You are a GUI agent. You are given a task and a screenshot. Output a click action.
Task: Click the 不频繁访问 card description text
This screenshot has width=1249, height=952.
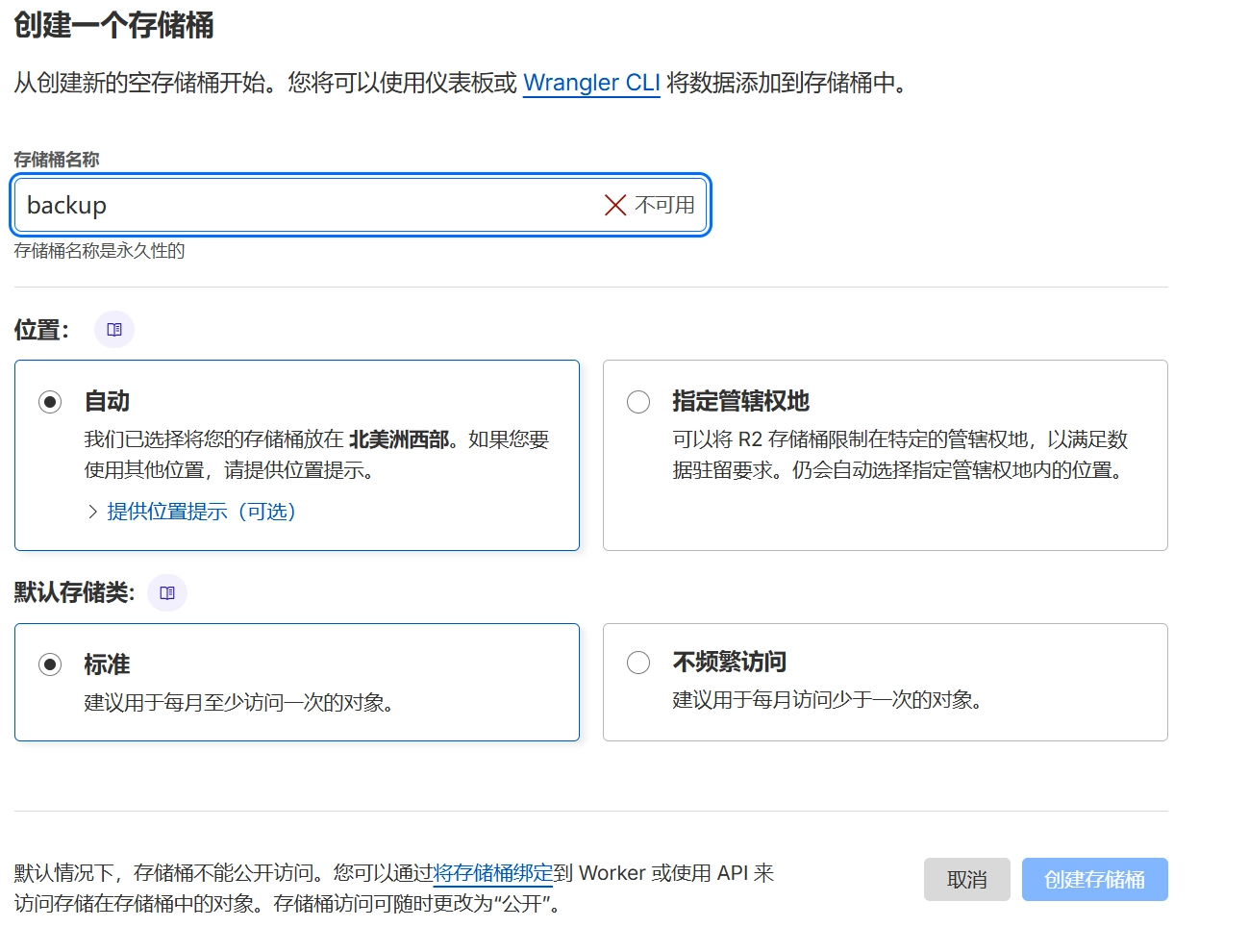coord(827,700)
